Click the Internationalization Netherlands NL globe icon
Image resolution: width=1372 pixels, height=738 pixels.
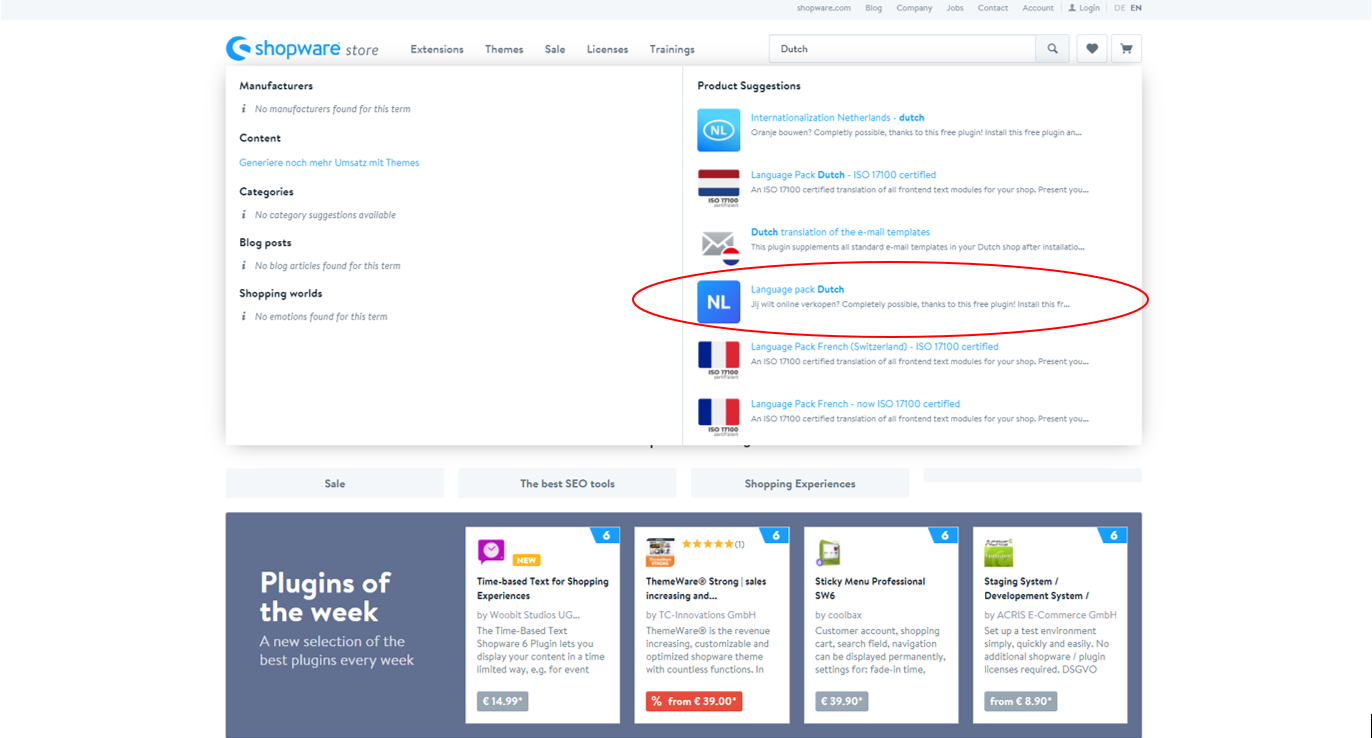[x=718, y=130]
